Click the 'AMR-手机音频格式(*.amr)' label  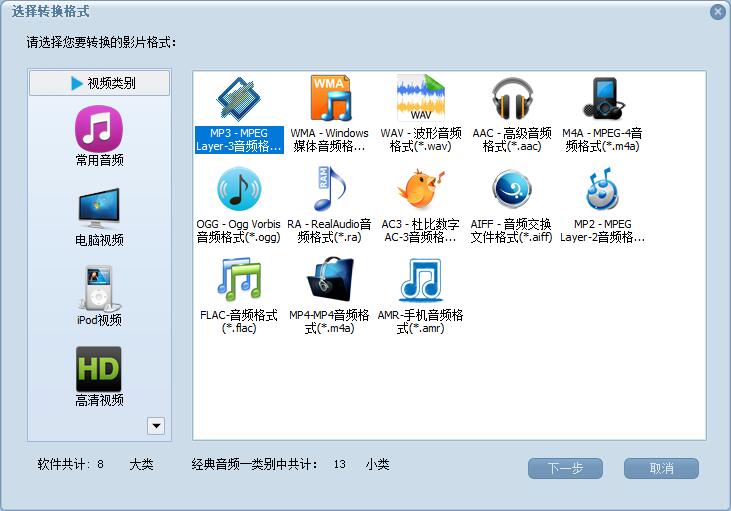[421, 322]
